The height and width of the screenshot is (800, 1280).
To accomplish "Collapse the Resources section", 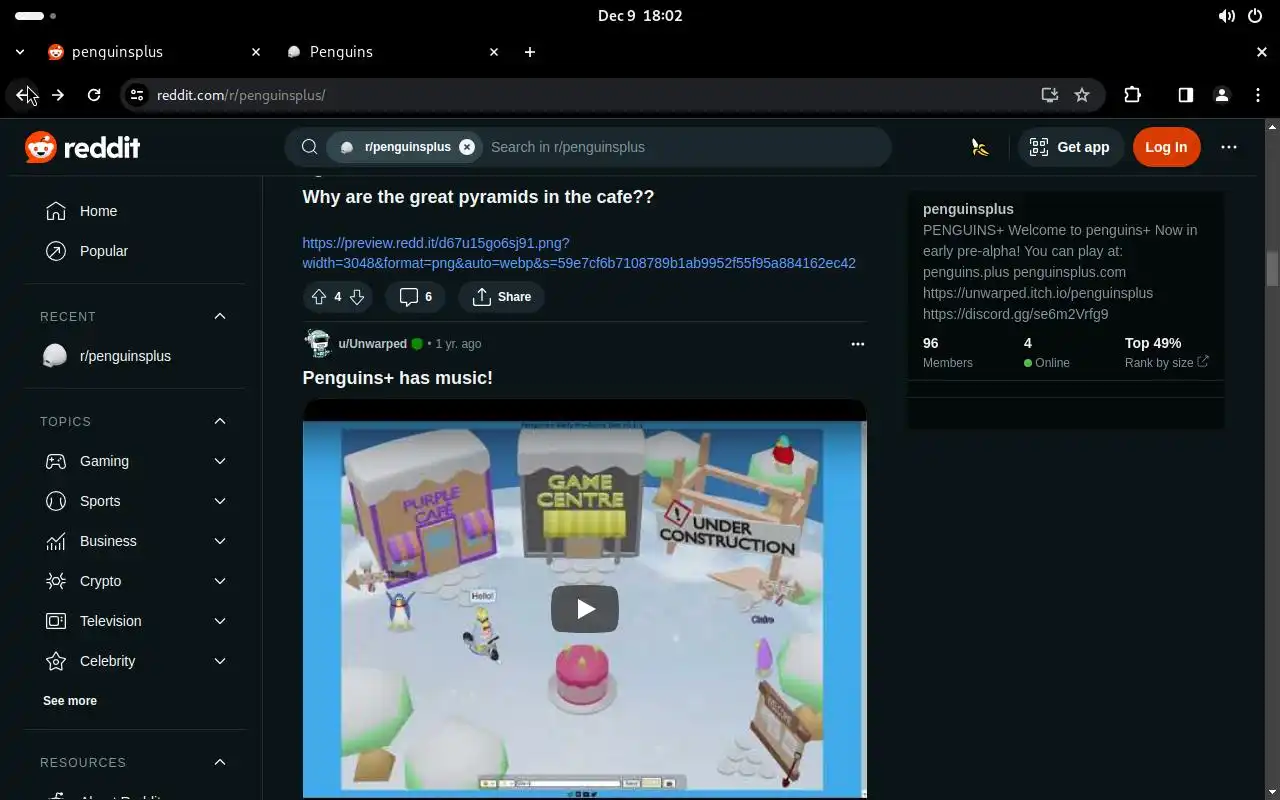I will click(x=220, y=762).
